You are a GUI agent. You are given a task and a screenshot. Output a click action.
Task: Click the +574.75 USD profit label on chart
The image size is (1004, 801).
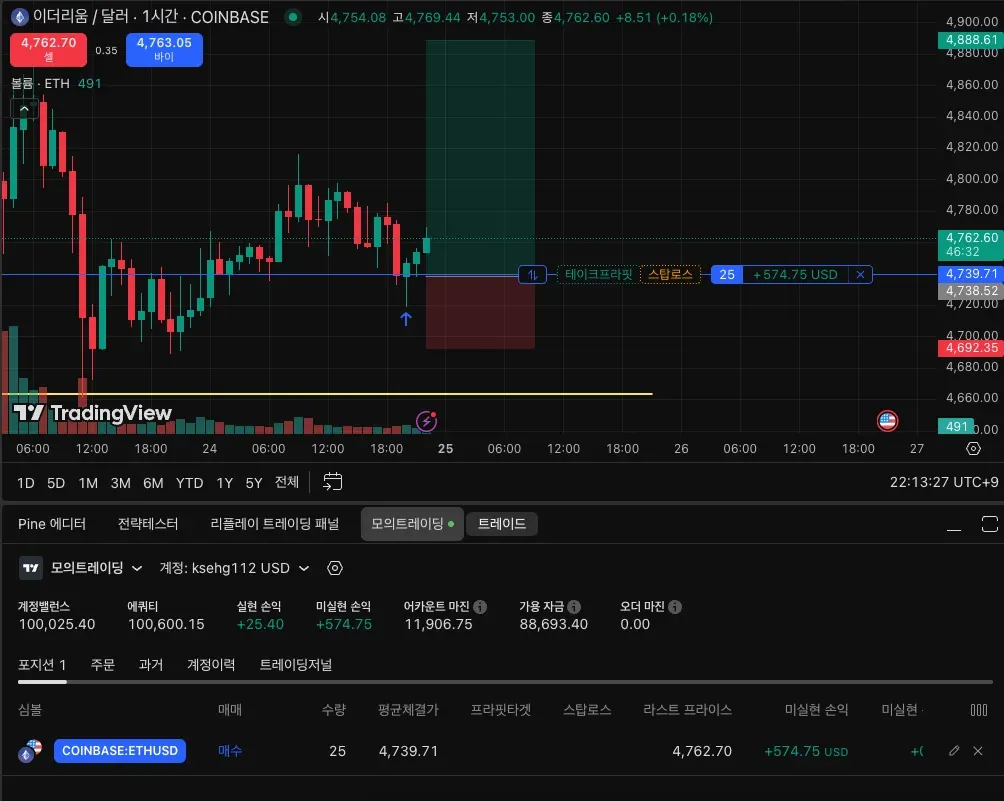(795, 275)
